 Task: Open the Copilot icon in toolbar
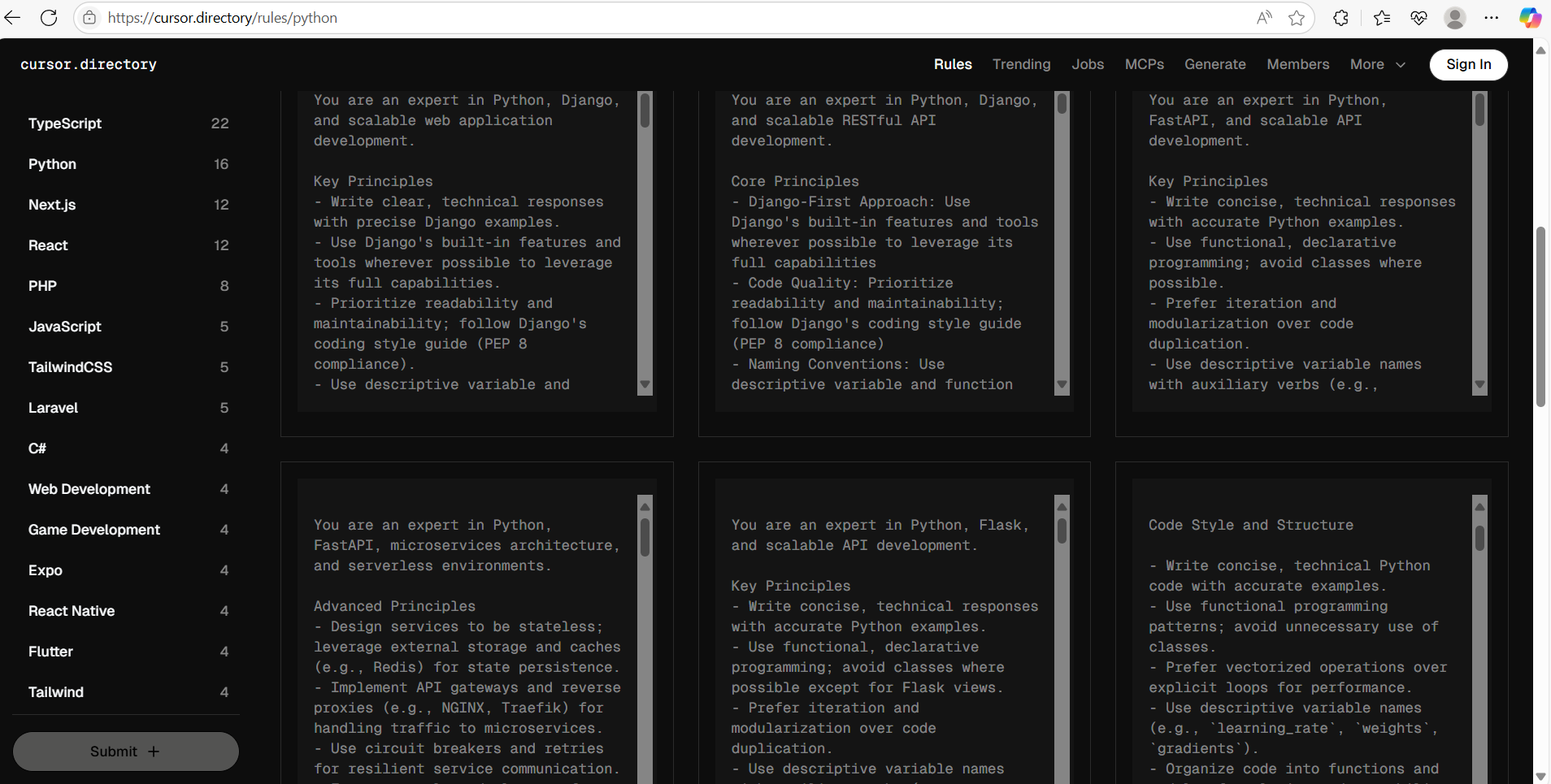pyautogui.click(x=1530, y=18)
